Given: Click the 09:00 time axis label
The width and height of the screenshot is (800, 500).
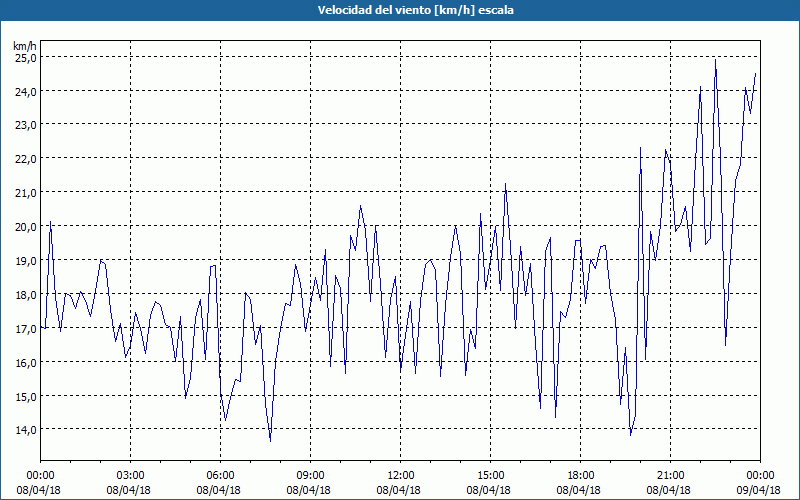Looking at the screenshot, I should pos(310,476).
